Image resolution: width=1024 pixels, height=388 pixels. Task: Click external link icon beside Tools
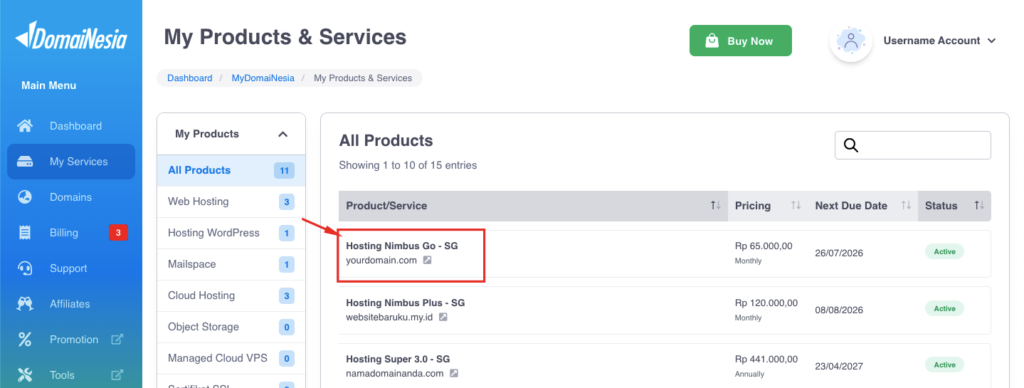click(117, 375)
